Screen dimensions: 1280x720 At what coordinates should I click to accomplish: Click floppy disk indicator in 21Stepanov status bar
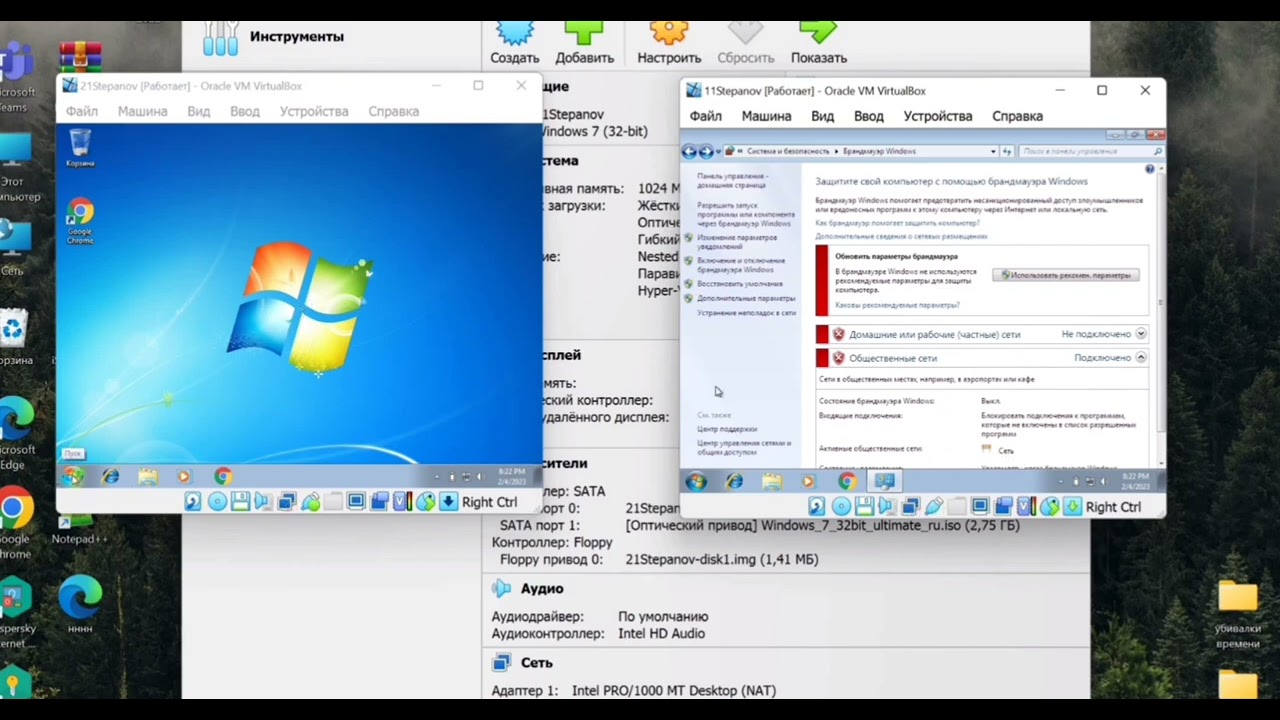pyautogui.click(x=240, y=502)
